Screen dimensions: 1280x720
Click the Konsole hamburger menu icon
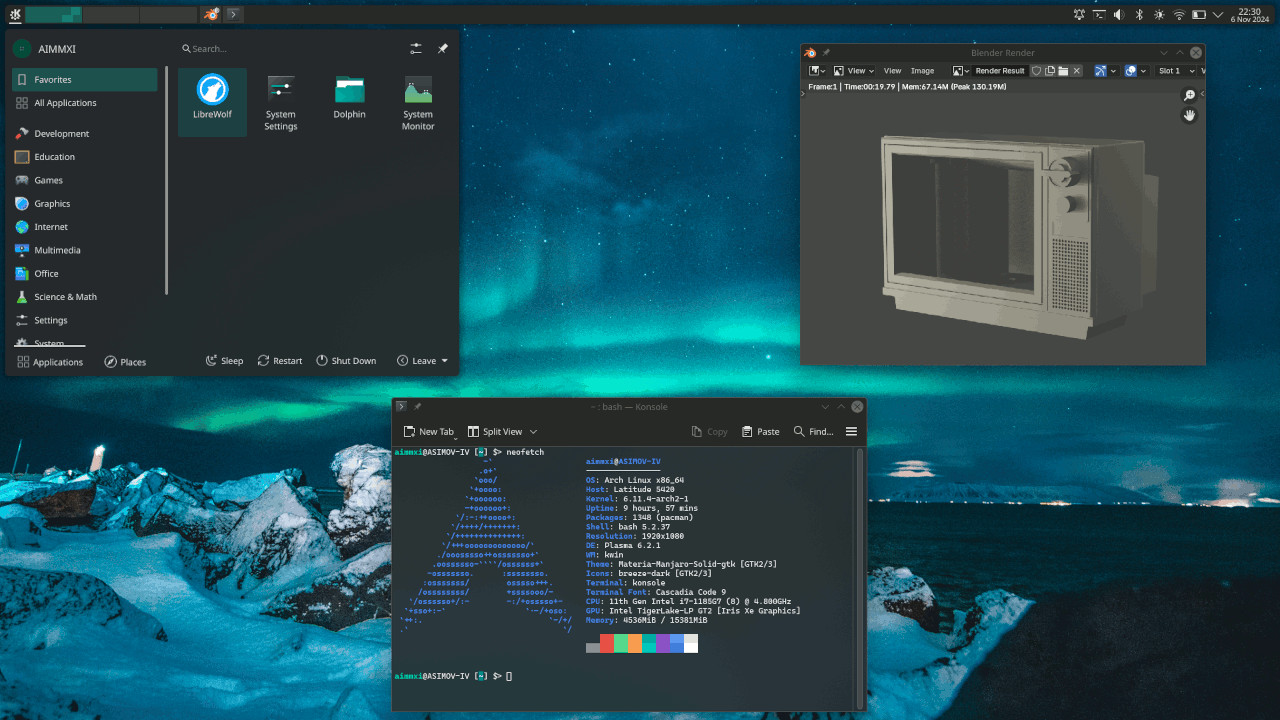[851, 432]
